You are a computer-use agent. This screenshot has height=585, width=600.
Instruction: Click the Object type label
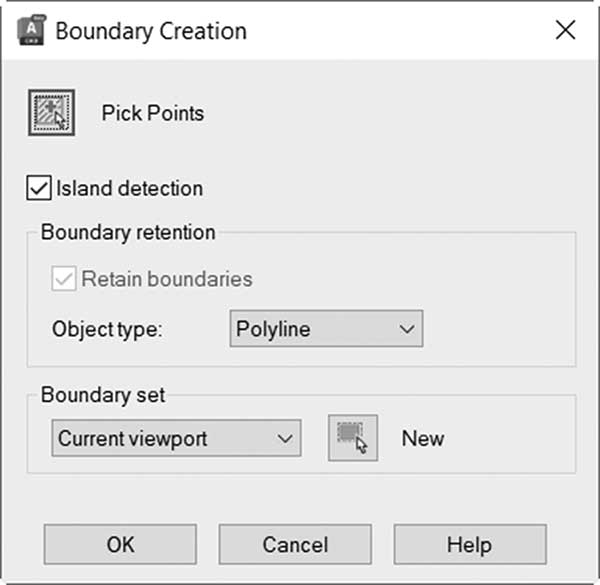coord(108,329)
